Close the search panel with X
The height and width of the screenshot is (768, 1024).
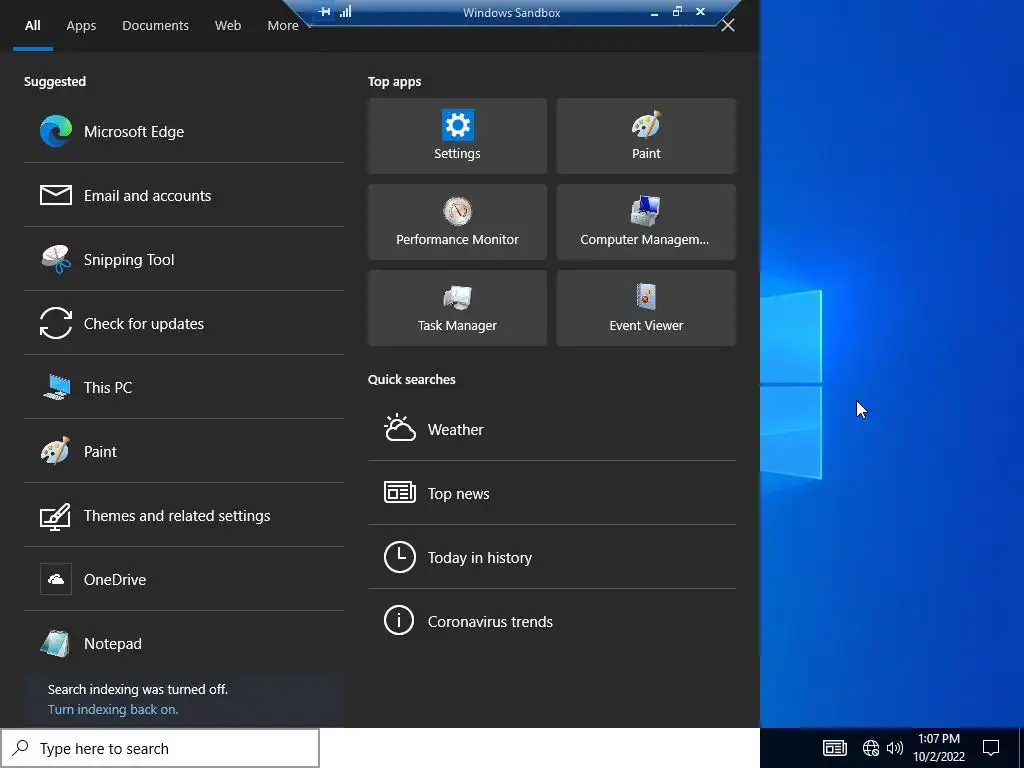(728, 25)
